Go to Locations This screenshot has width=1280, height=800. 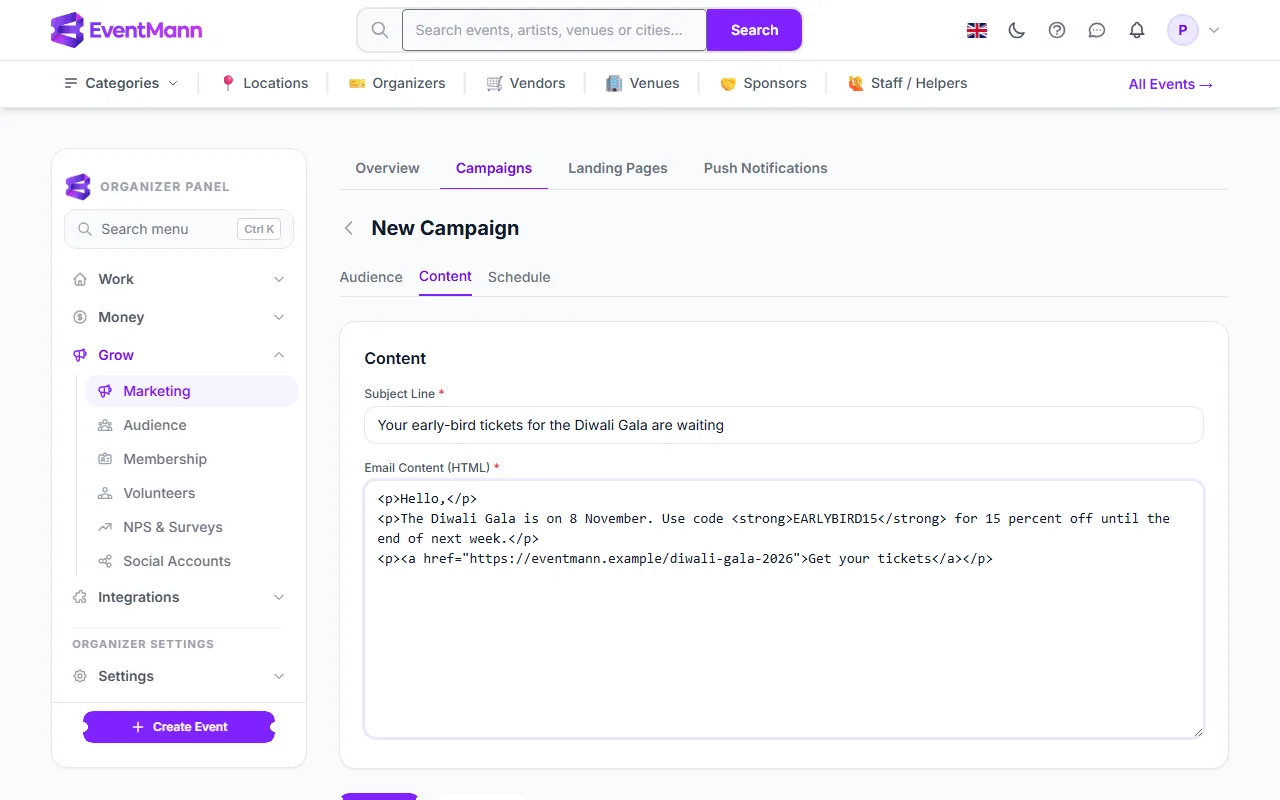point(264,83)
